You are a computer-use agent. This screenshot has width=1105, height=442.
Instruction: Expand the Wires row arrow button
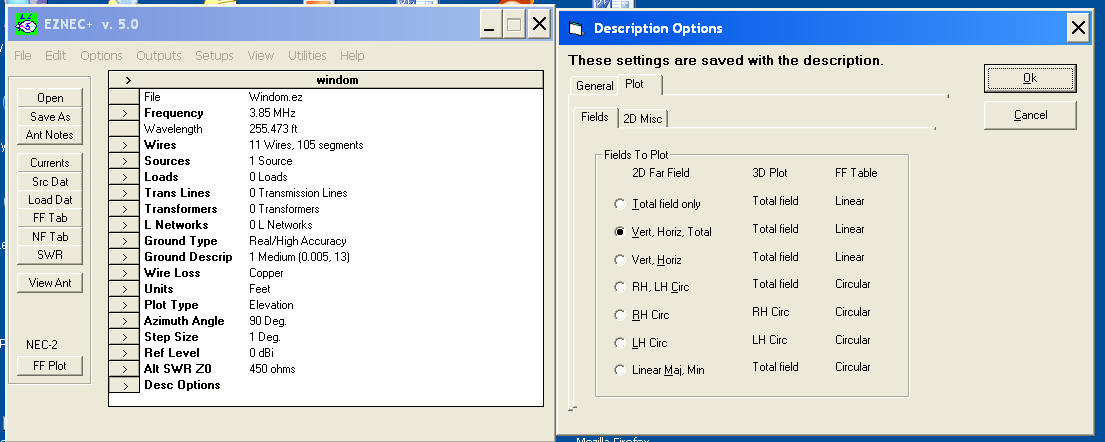(124, 145)
